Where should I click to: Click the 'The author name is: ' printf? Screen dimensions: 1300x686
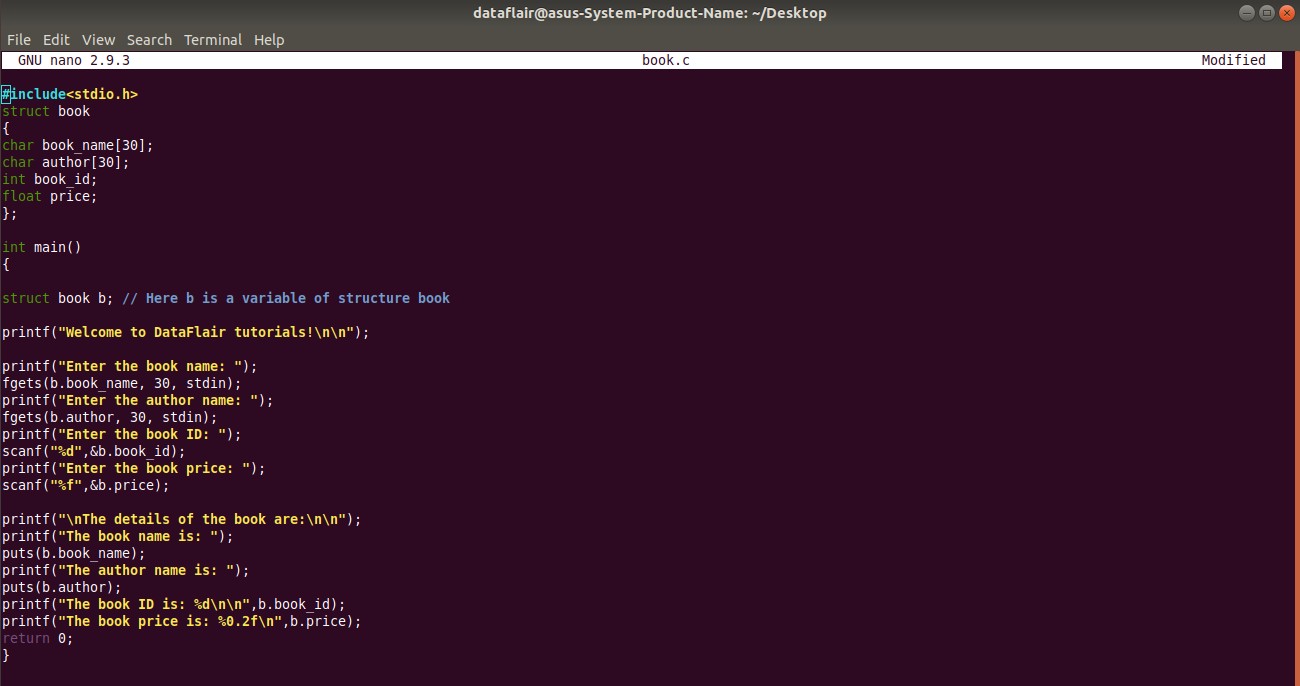coord(126,570)
